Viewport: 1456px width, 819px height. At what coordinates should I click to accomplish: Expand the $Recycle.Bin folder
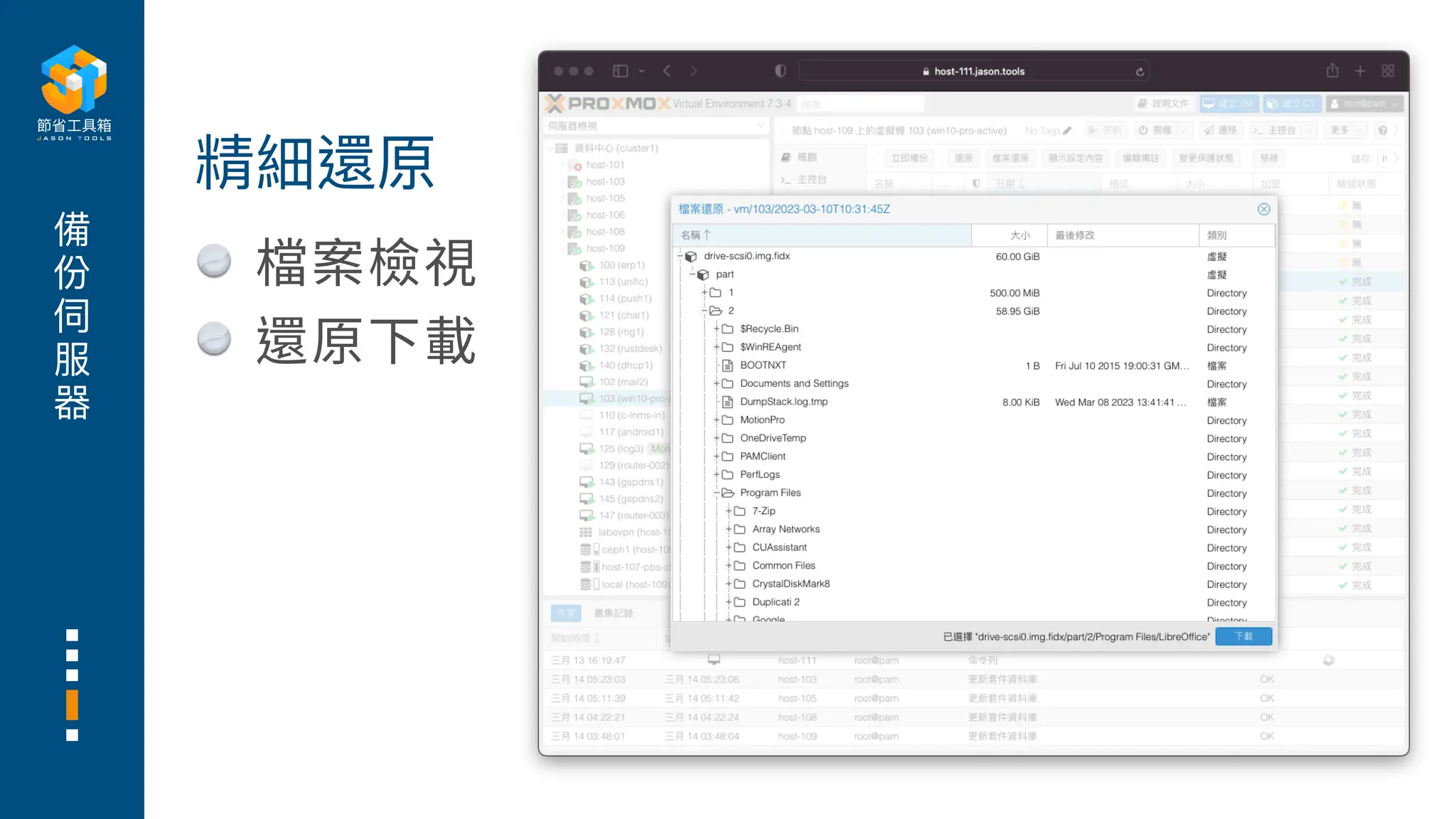point(717,328)
